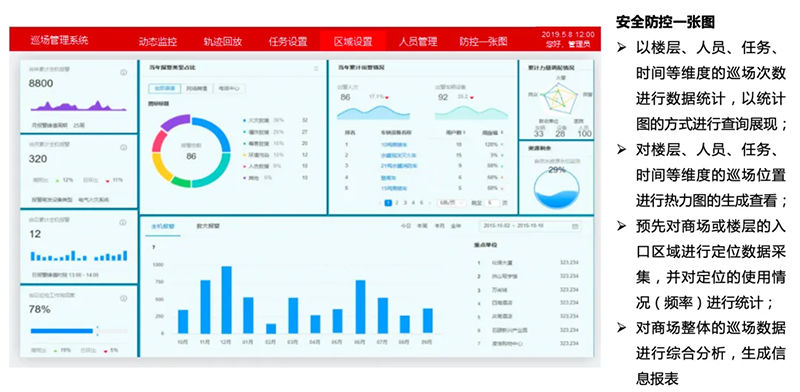Click green legend entry with value 20
The height and width of the screenshot is (392, 800).
276,143
